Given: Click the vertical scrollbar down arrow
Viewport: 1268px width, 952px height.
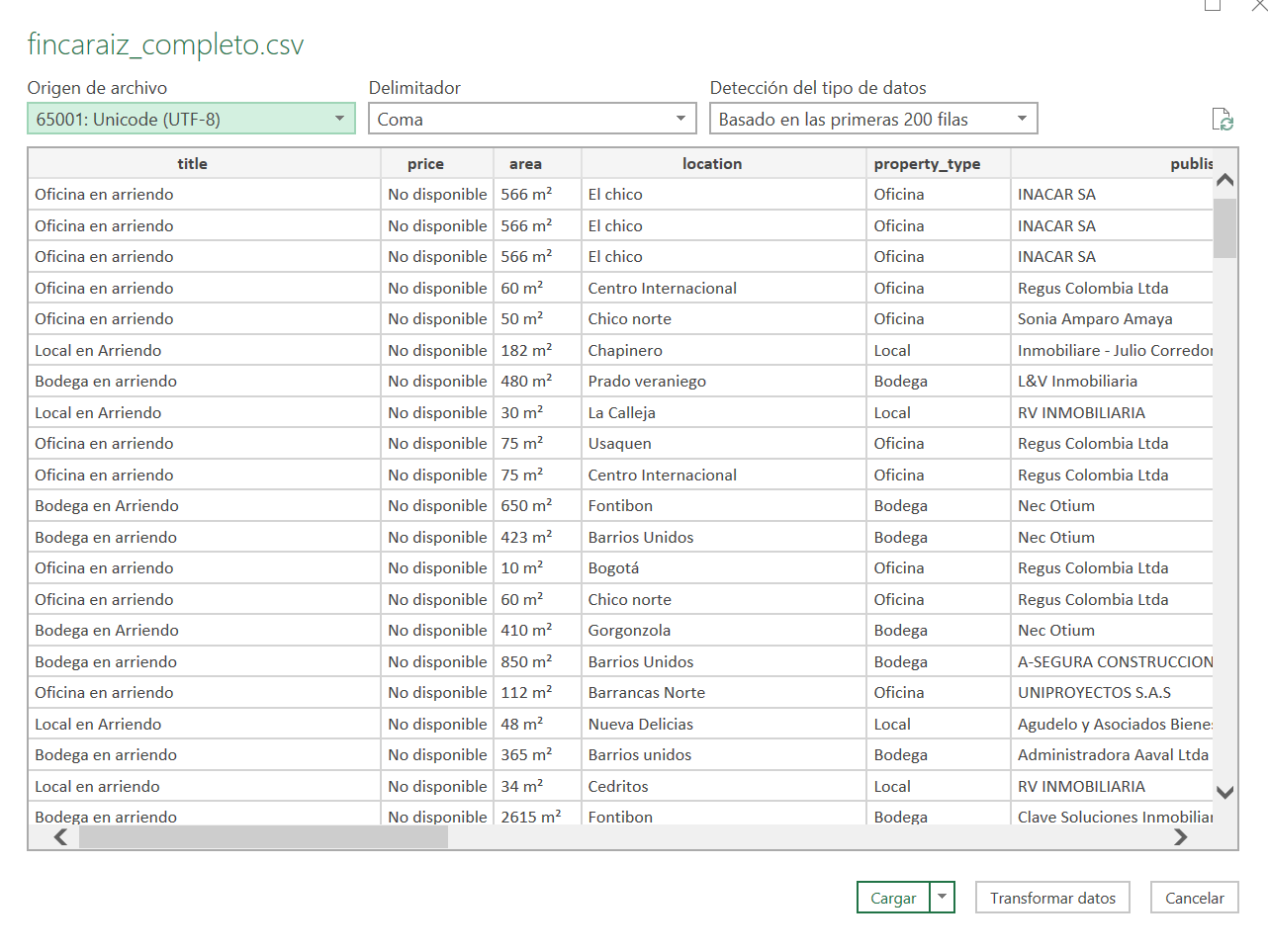Looking at the screenshot, I should pyautogui.click(x=1224, y=792).
